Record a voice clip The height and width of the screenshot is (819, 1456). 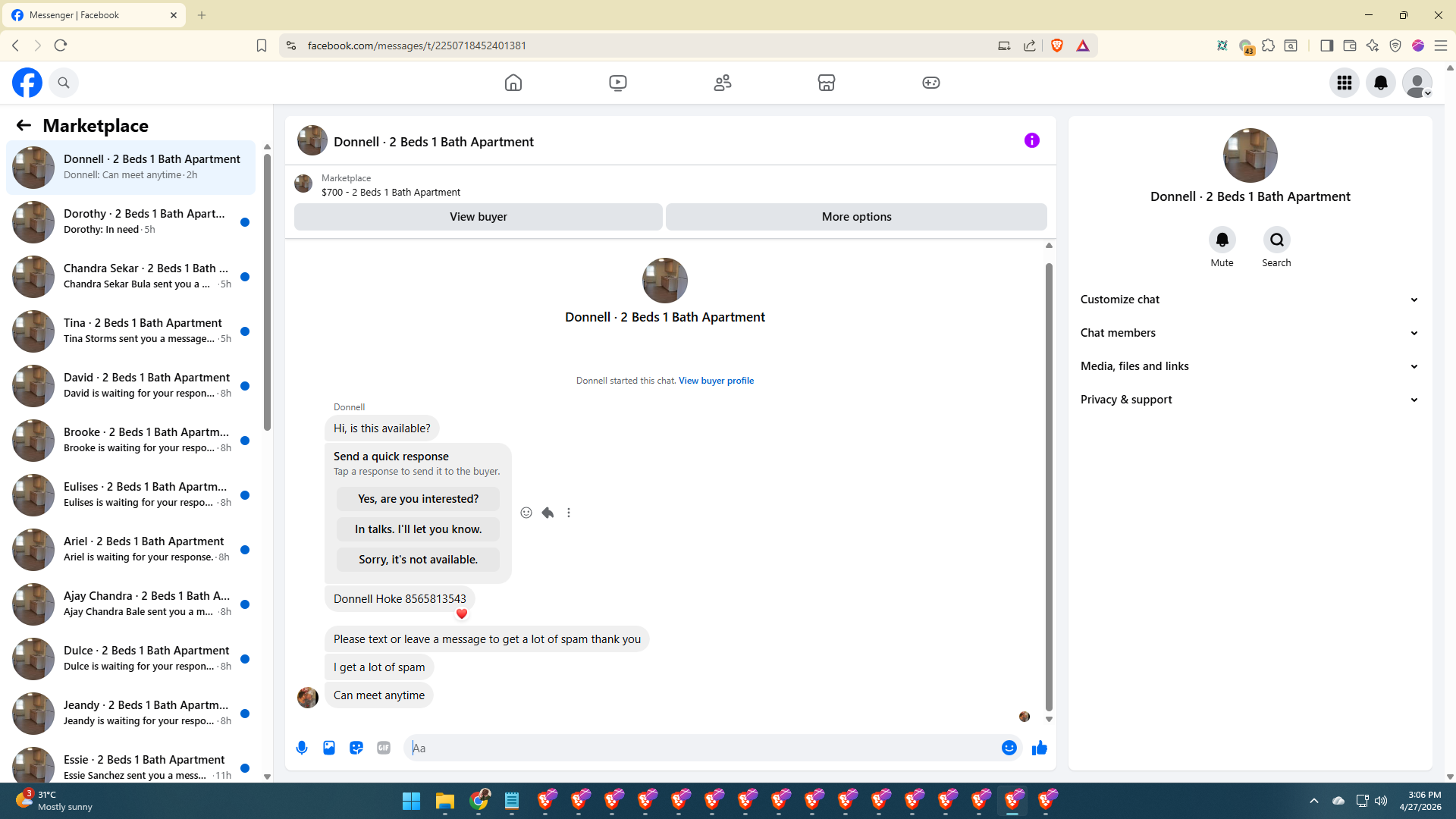(302, 748)
